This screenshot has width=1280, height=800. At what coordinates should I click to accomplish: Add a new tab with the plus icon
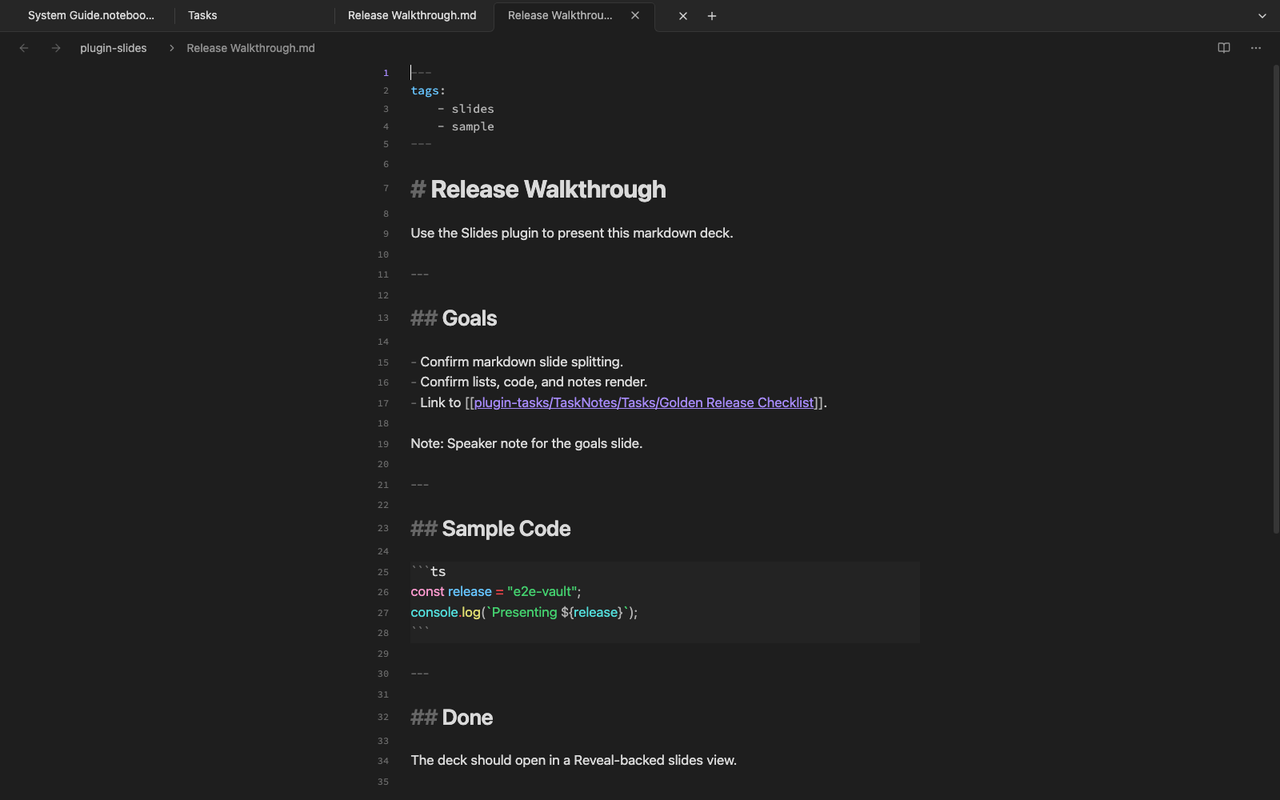(712, 16)
